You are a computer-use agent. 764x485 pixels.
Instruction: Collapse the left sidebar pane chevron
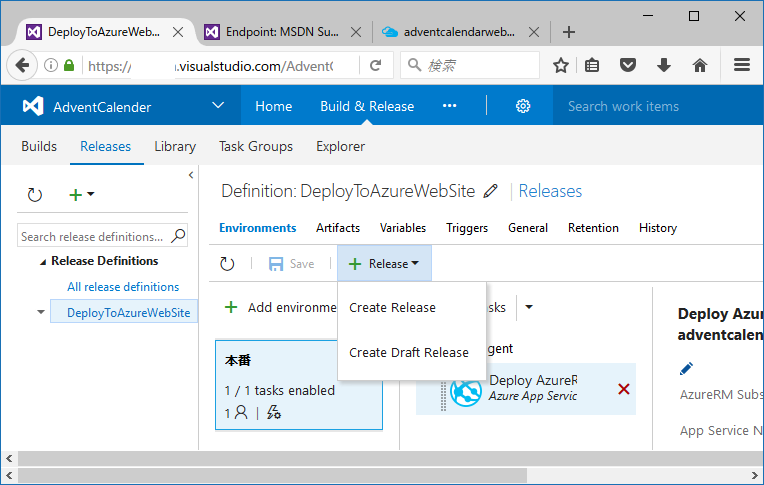pyautogui.click(x=191, y=175)
